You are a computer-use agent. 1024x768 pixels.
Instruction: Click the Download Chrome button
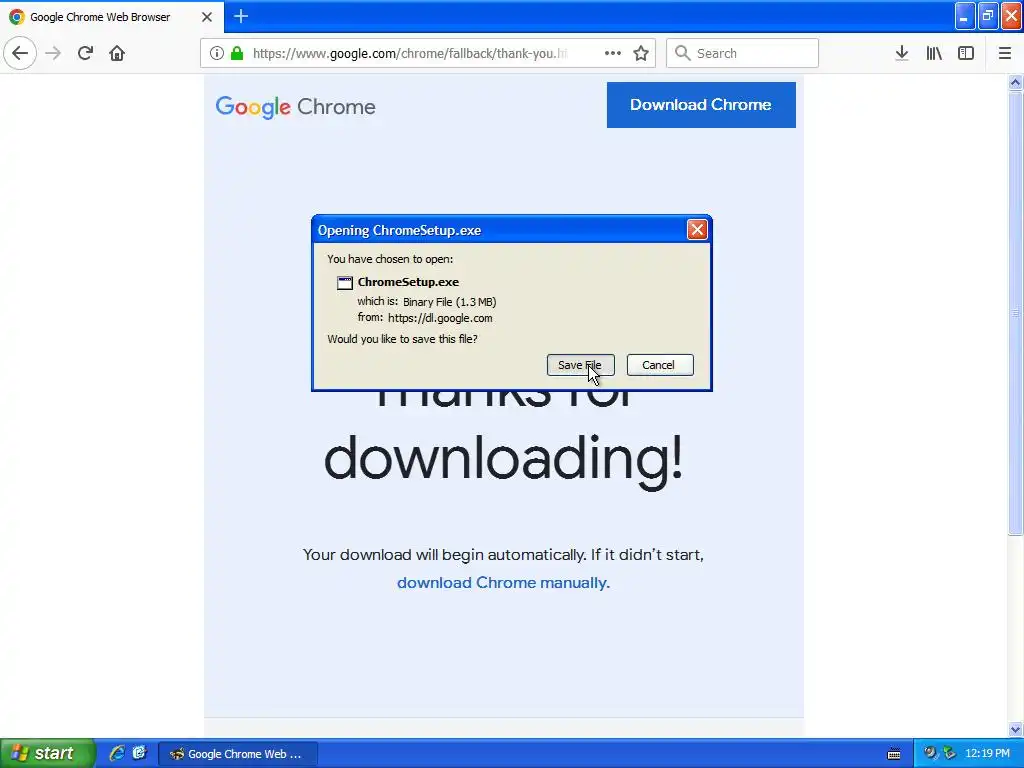(x=701, y=104)
